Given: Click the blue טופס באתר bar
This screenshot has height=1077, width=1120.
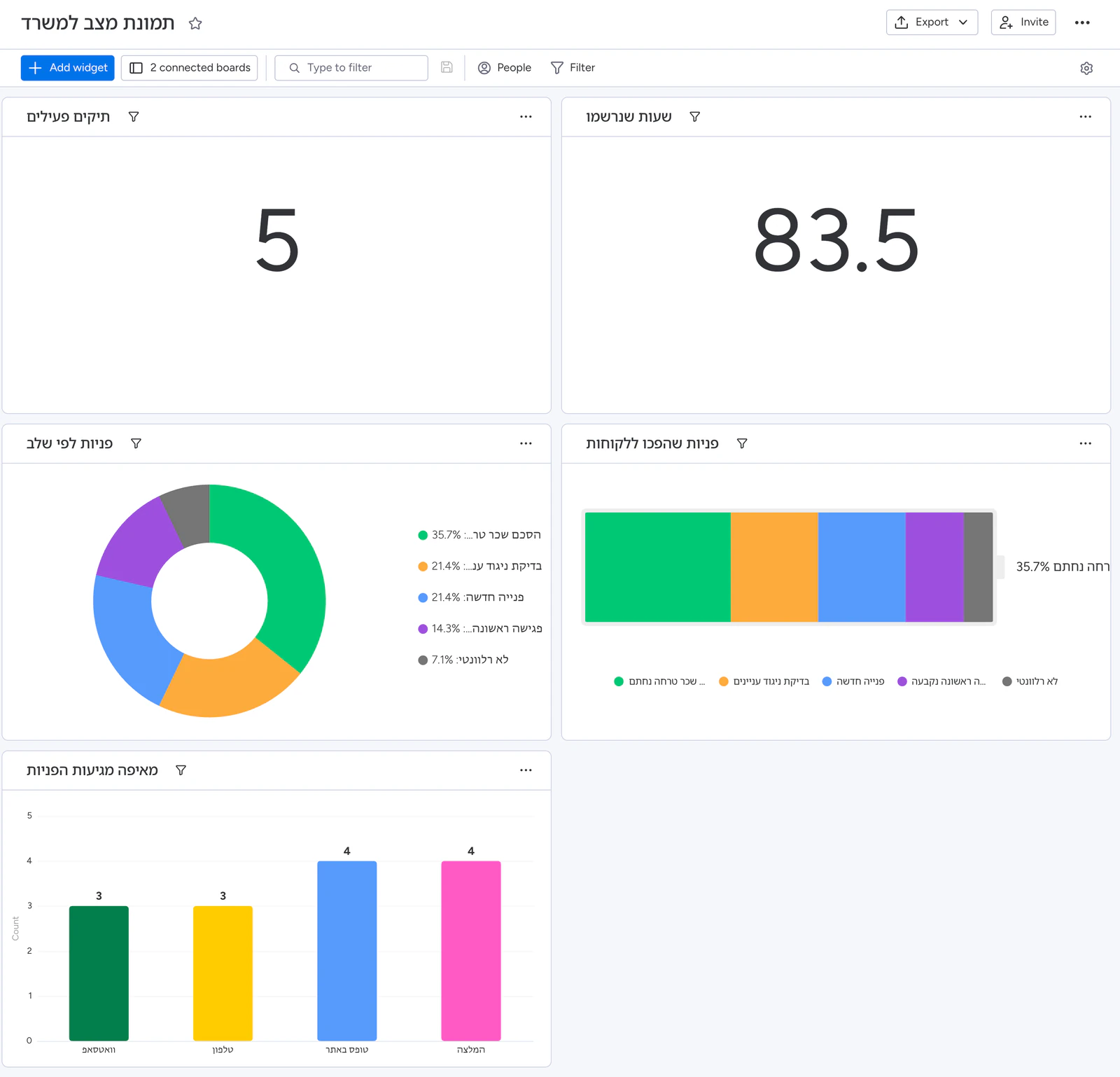Looking at the screenshot, I should [x=347, y=951].
